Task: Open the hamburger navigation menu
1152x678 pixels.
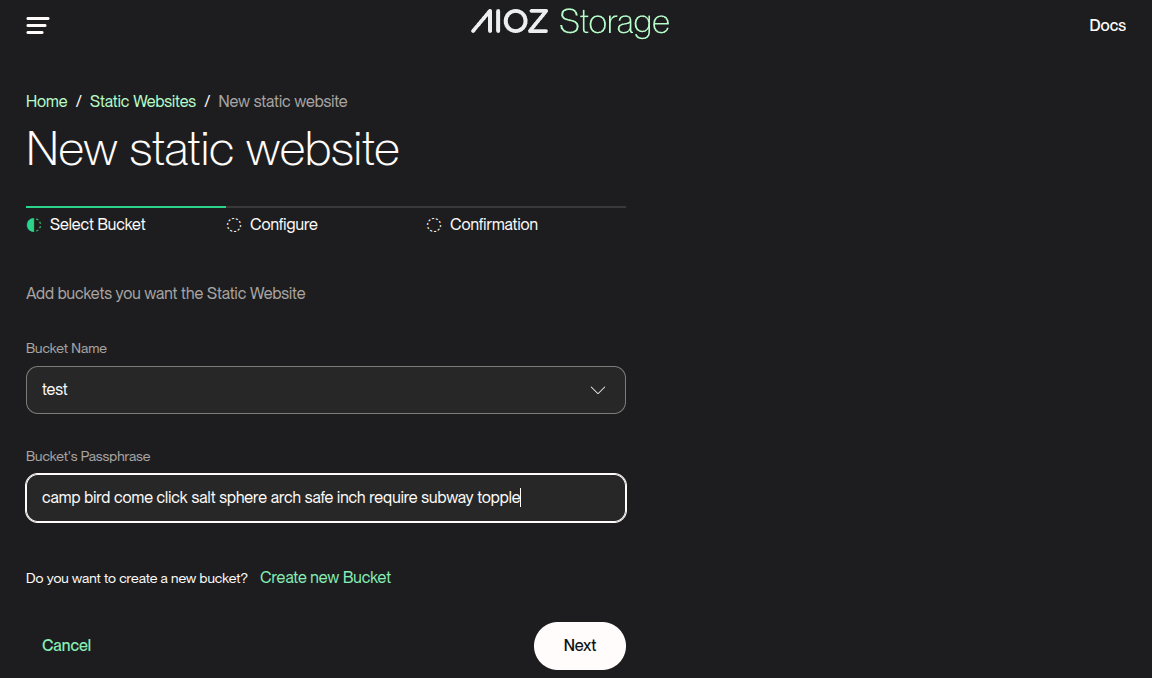Action: 38,26
